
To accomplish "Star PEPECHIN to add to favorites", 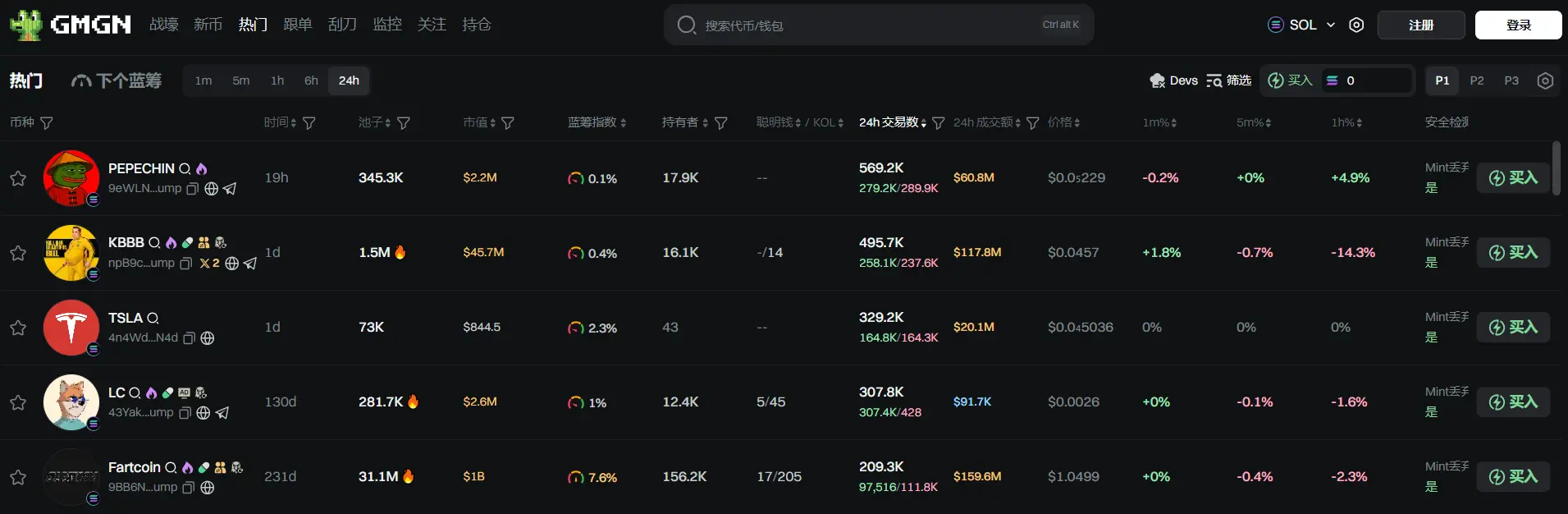I will pos(18,178).
